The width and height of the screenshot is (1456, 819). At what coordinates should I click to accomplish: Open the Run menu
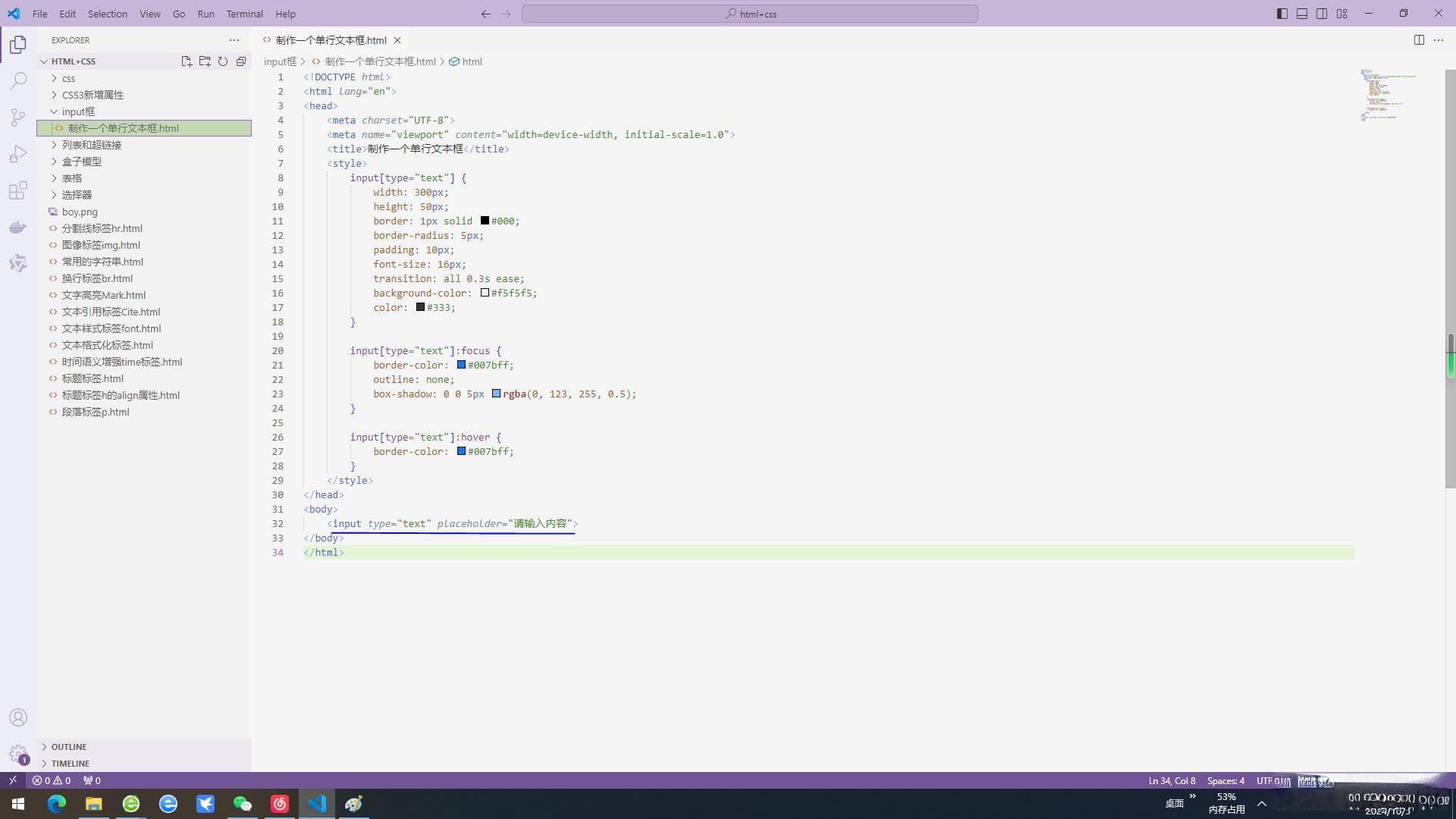point(206,14)
